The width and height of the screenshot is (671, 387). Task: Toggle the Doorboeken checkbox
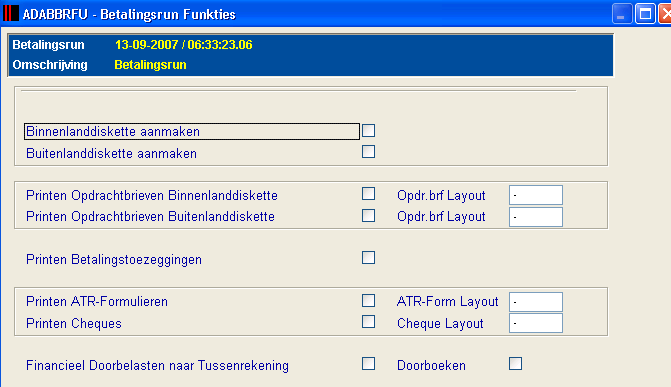[516, 364]
